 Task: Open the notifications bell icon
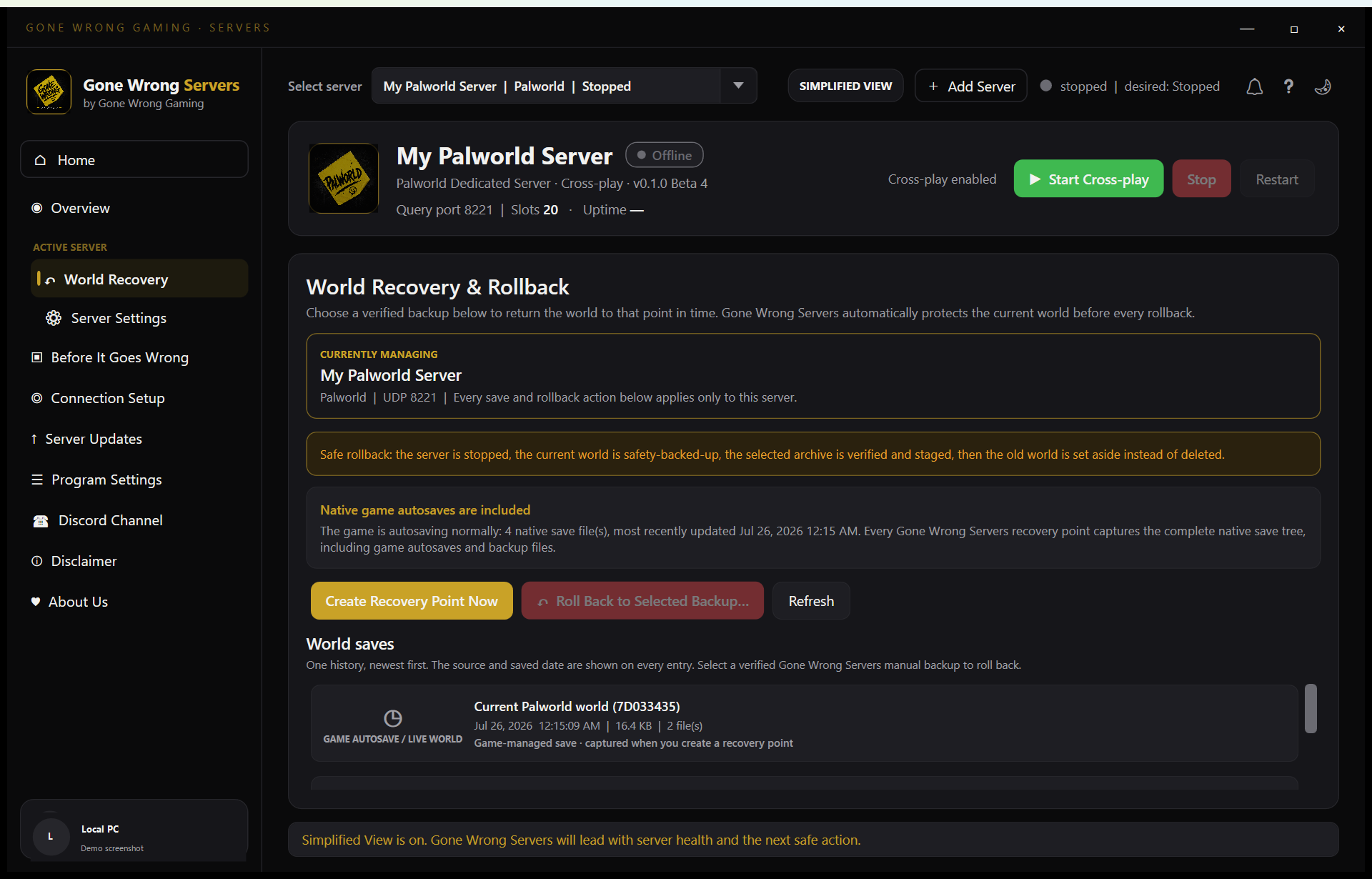[1254, 86]
